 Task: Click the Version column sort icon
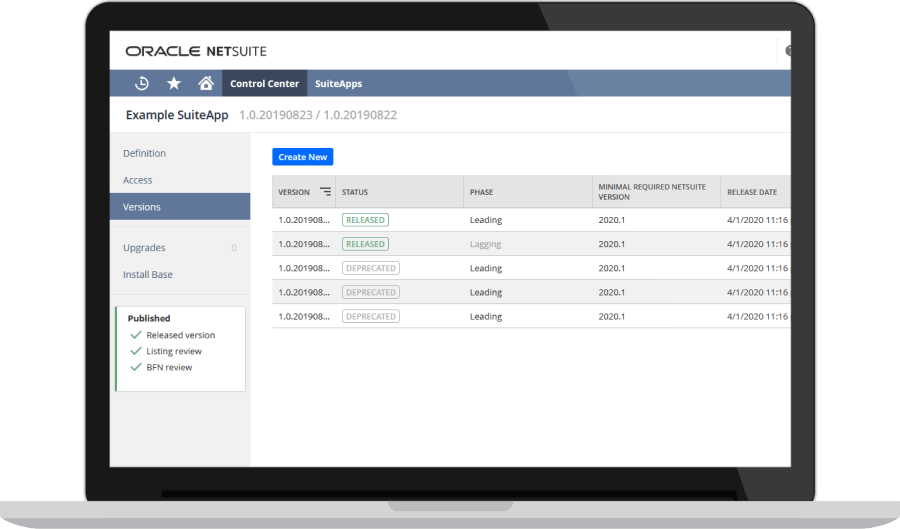(325, 192)
